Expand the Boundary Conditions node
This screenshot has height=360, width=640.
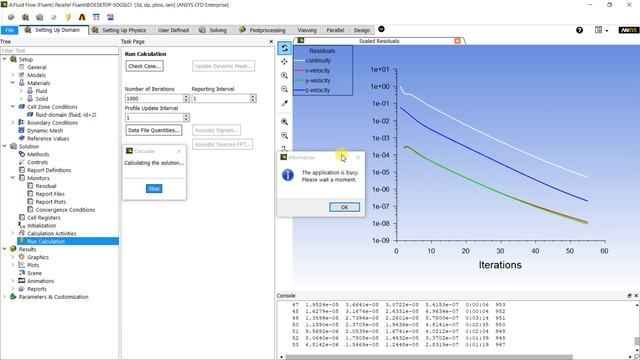[x=13, y=122]
